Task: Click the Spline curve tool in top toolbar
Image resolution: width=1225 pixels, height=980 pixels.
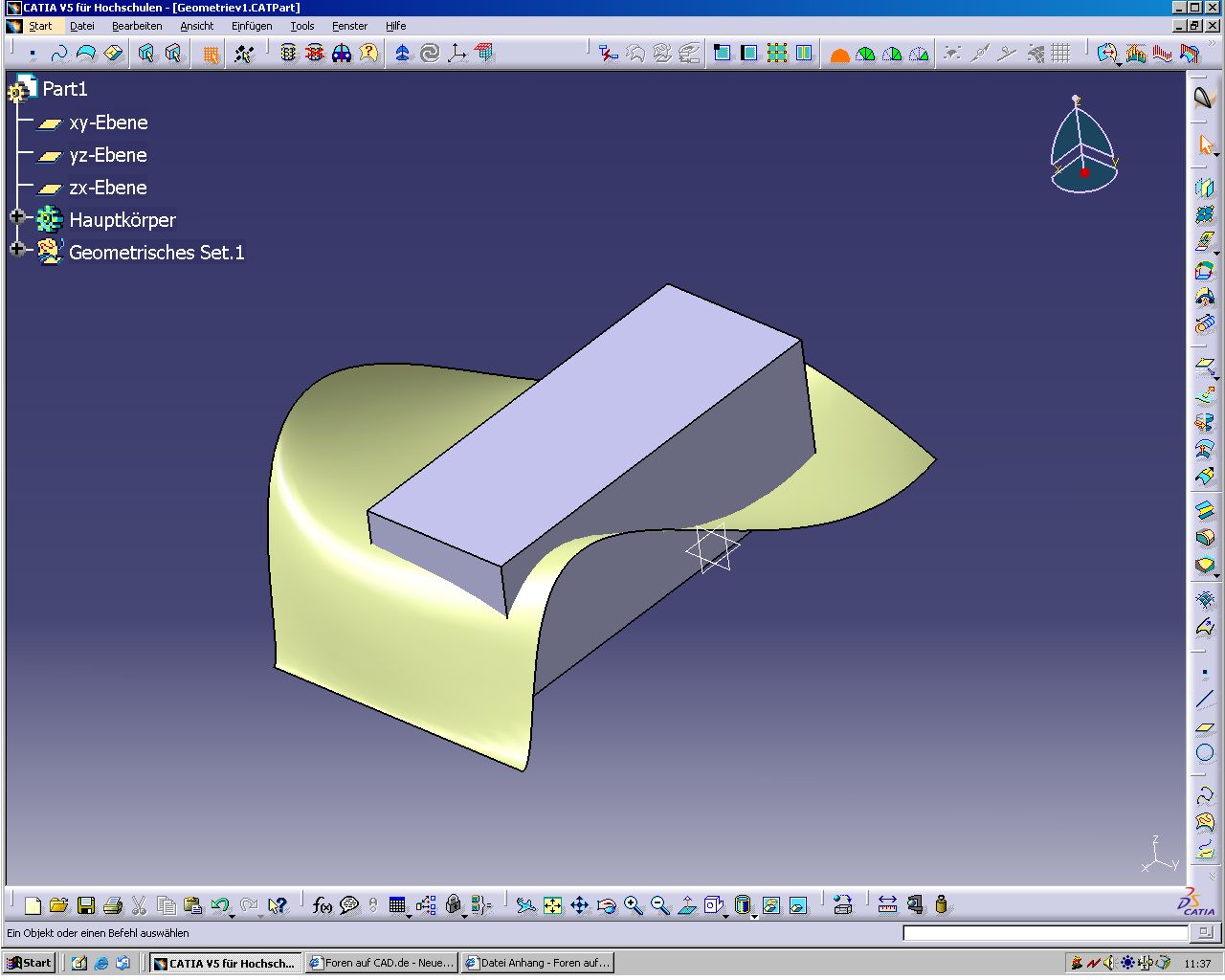Action: (59, 54)
